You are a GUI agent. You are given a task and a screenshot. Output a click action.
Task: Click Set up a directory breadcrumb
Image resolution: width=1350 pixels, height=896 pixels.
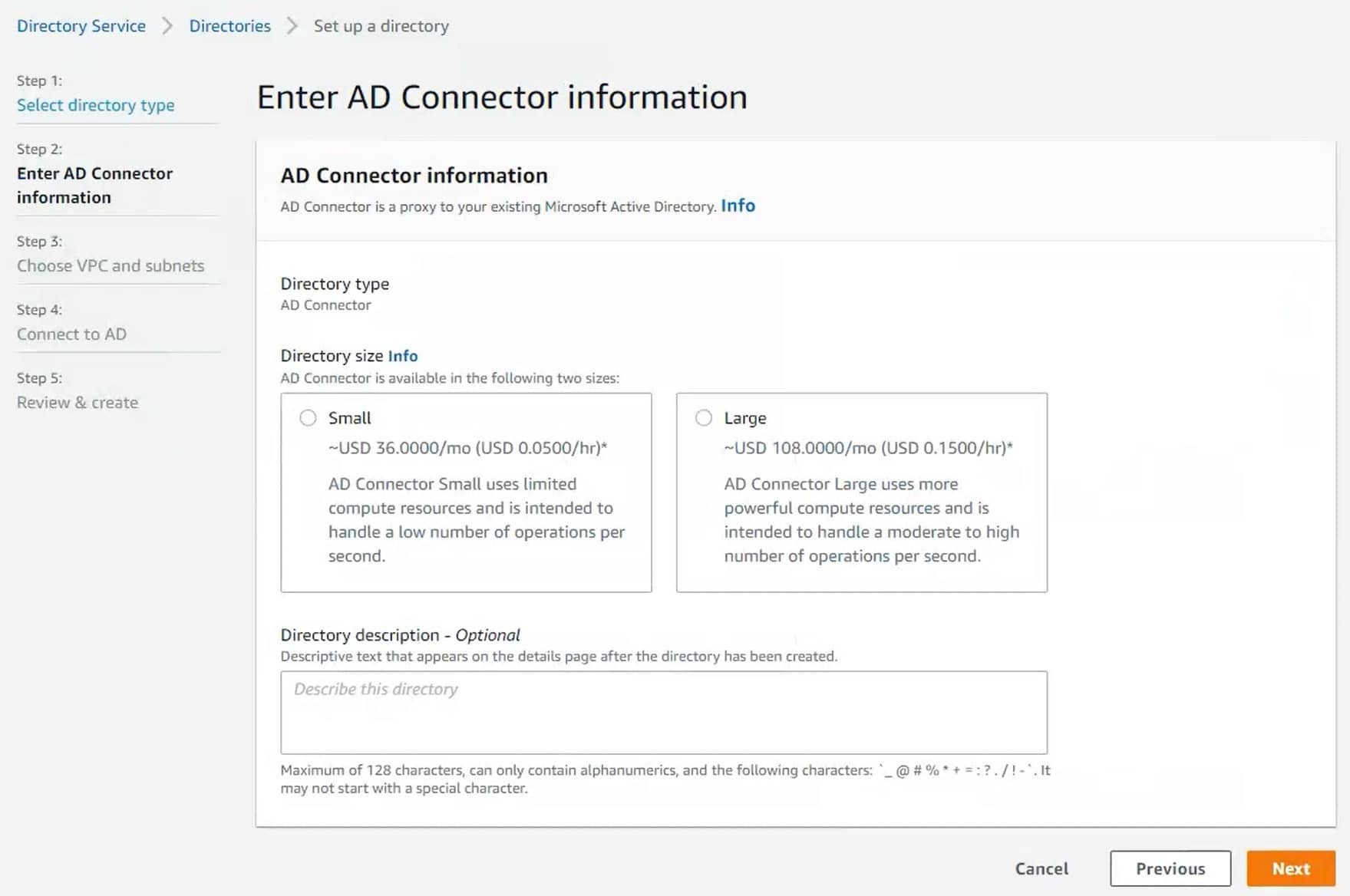coord(381,26)
